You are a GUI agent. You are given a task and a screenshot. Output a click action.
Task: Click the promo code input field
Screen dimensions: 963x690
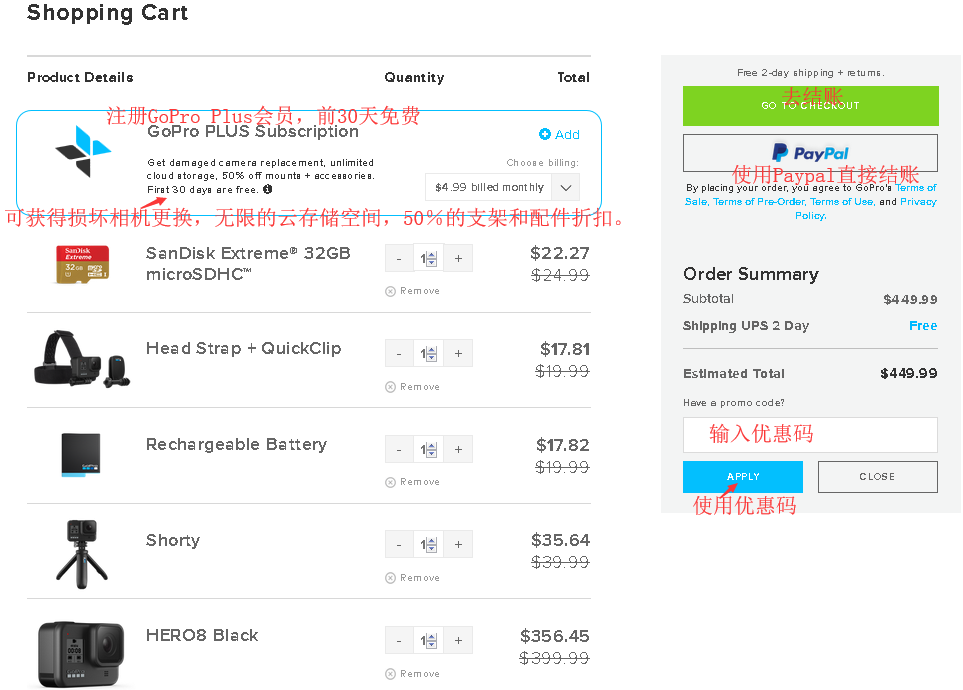tap(810, 435)
